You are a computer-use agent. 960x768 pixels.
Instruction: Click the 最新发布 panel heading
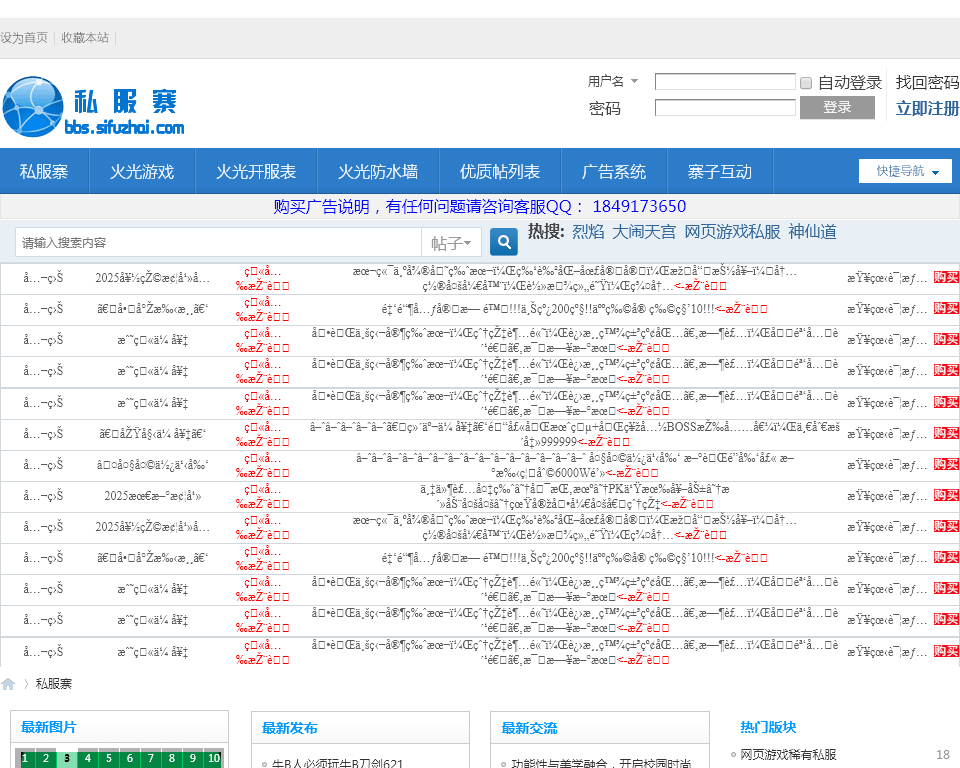290,728
